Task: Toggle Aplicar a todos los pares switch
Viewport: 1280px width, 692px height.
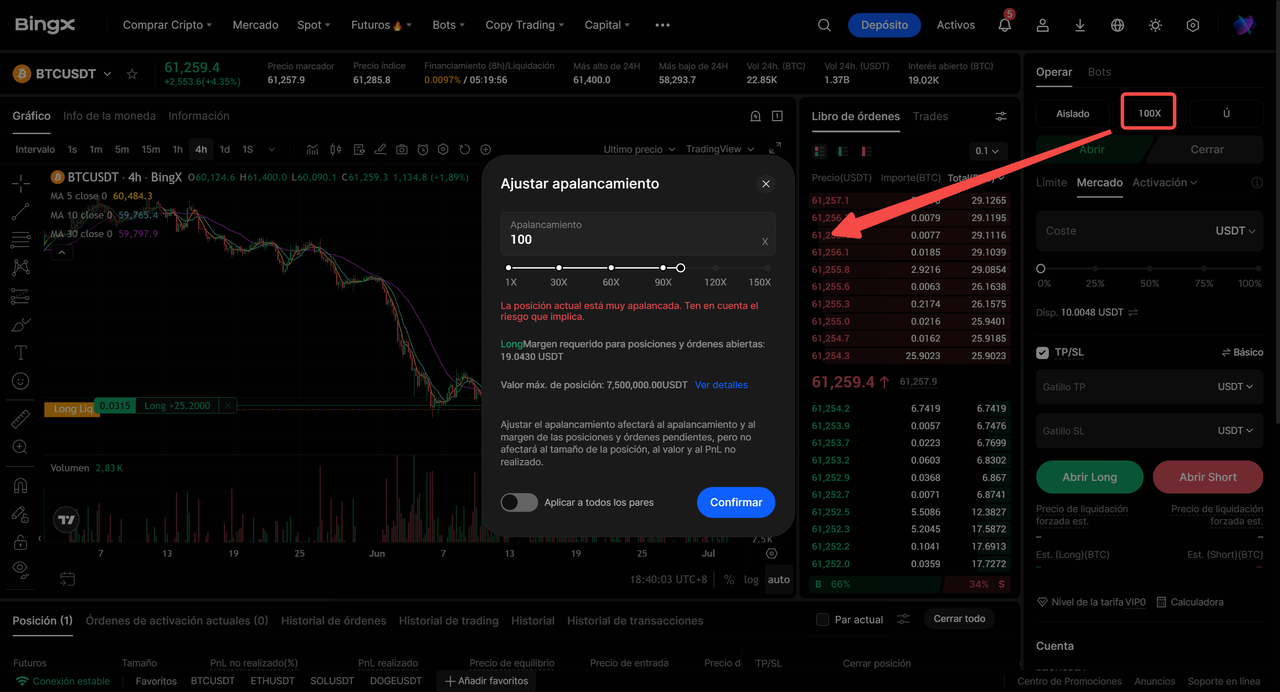Action: 519,502
